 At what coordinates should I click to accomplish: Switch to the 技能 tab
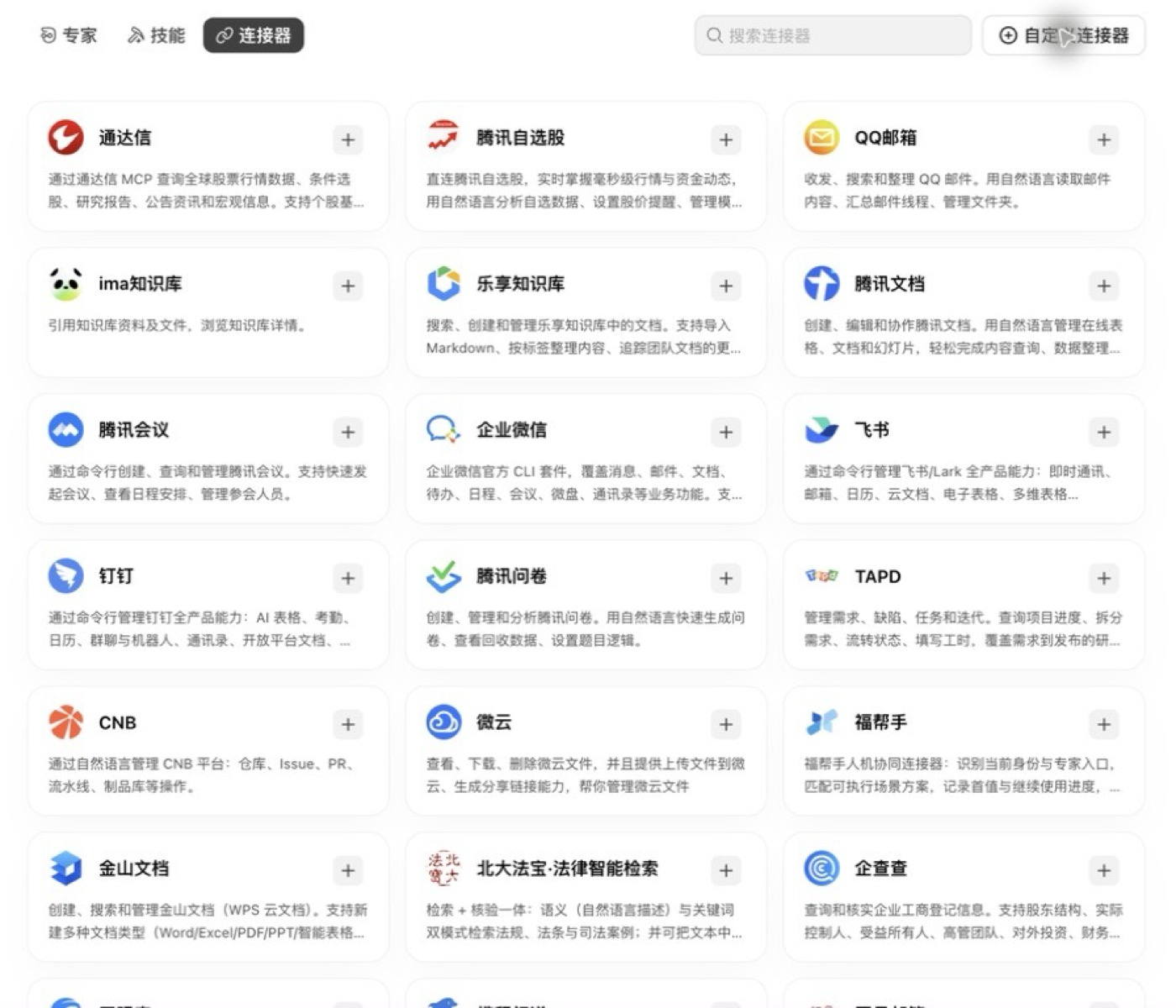156,35
